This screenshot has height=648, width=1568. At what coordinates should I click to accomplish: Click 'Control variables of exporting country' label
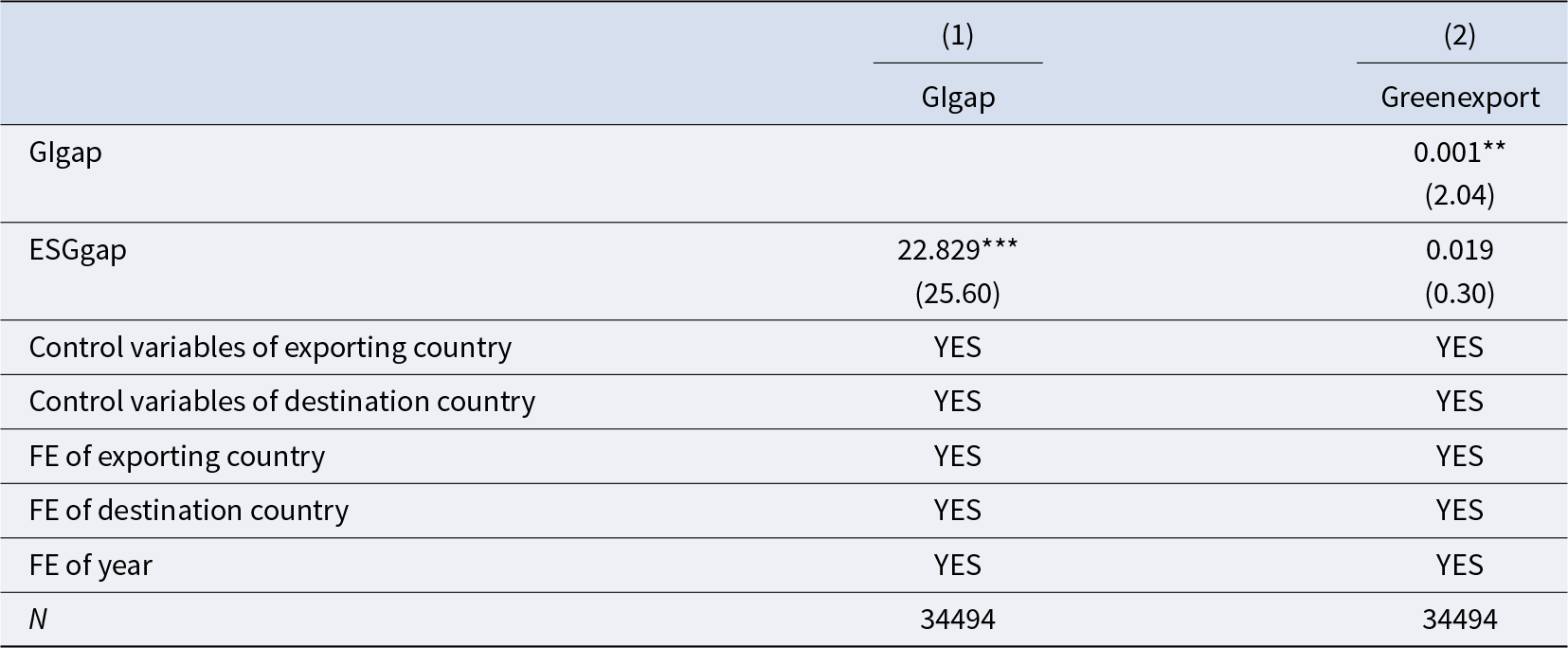(270, 348)
